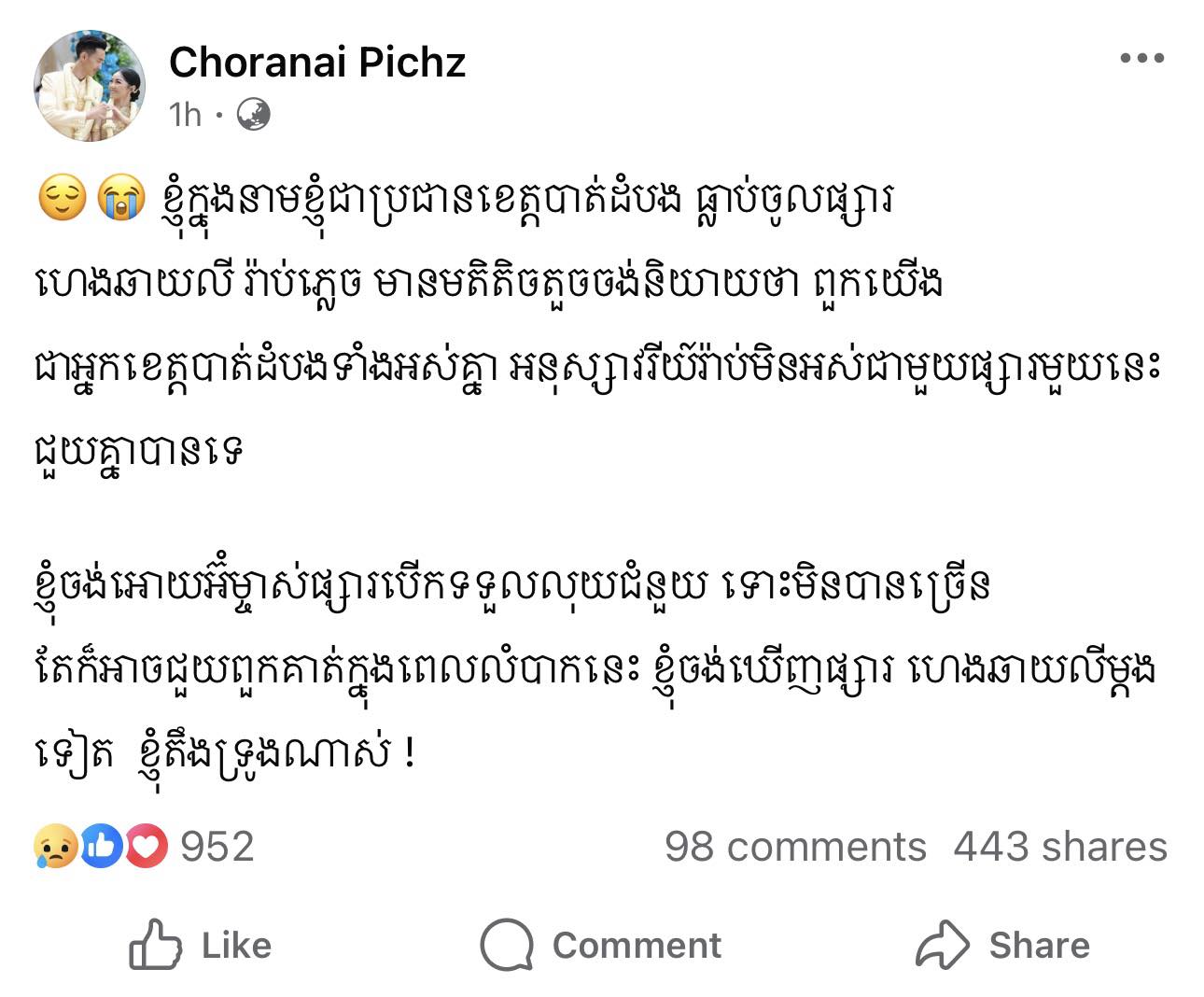Click the crying face emoji in post
1204x997 pixels.
(x=121, y=199)
